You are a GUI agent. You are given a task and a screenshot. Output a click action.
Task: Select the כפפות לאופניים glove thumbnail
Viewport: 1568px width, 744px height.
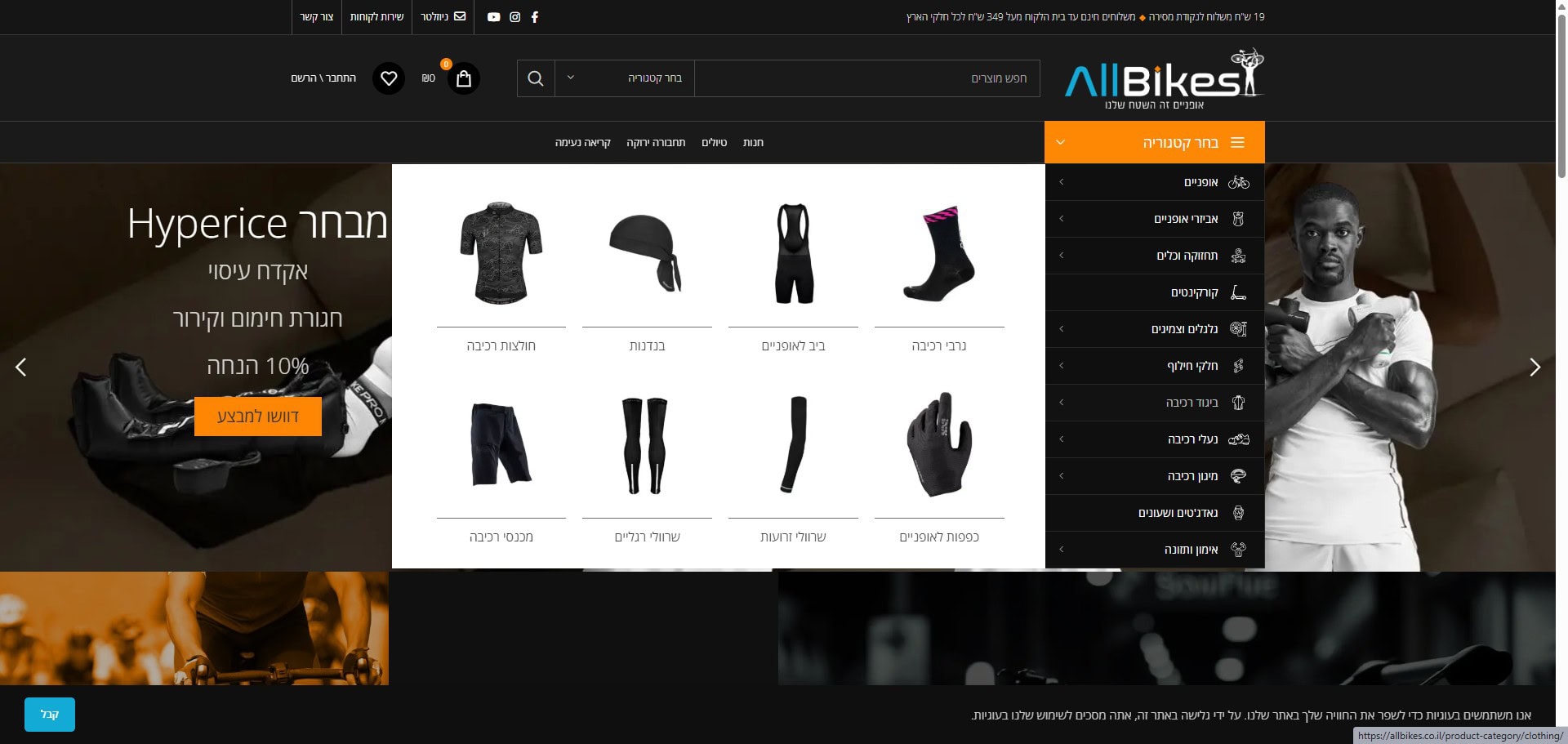[939, 445]
